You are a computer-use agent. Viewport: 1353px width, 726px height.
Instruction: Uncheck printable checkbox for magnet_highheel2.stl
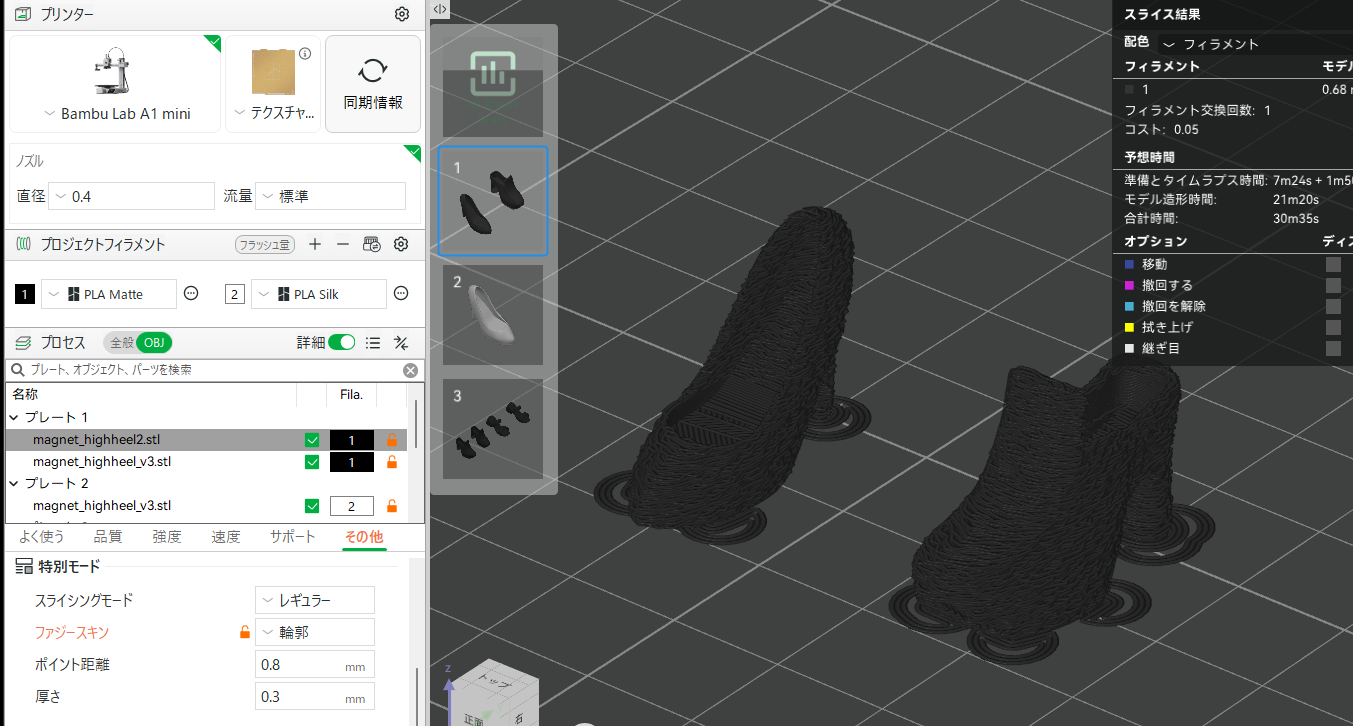point(312,440)
